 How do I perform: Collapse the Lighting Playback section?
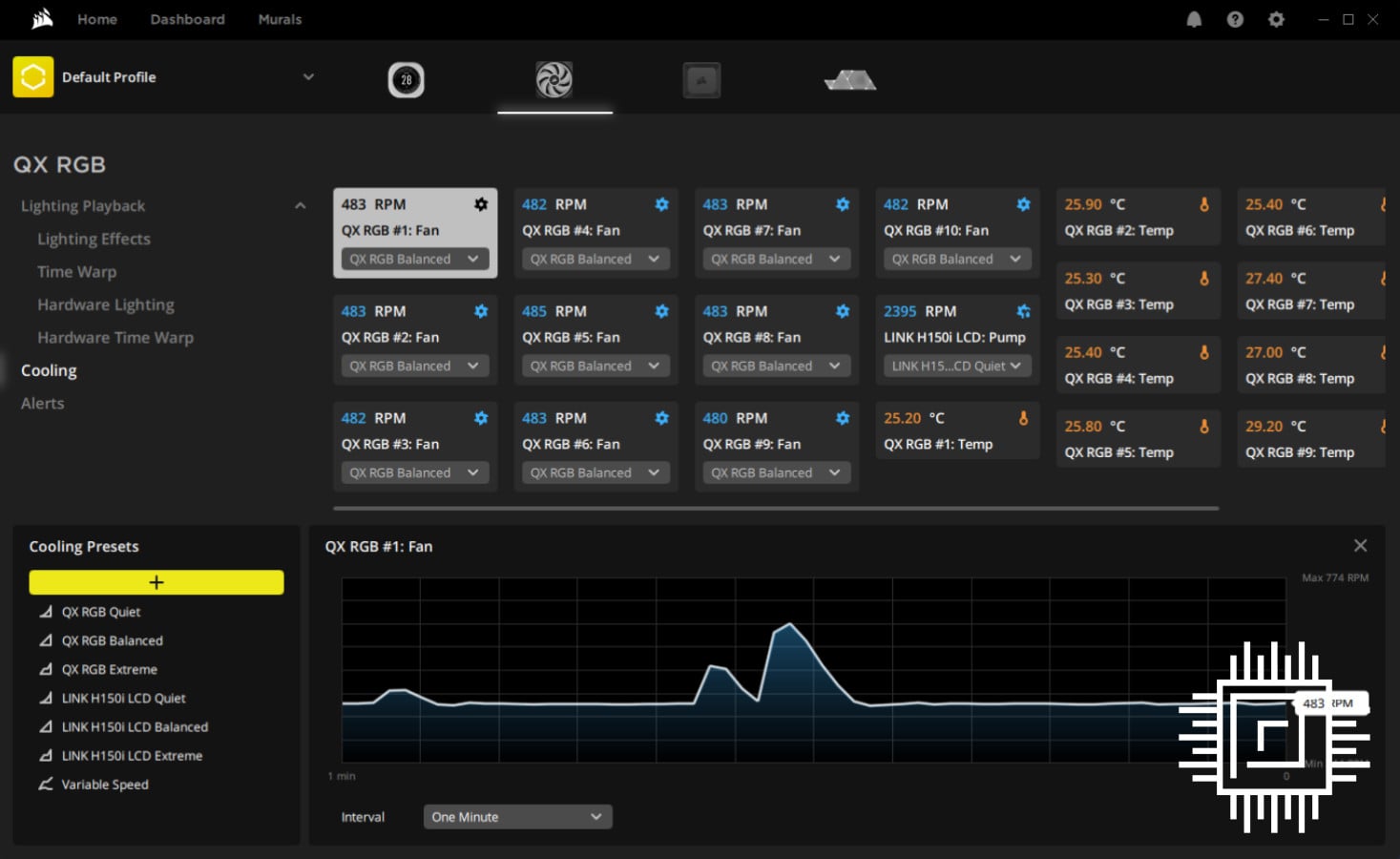click(300, 205)
